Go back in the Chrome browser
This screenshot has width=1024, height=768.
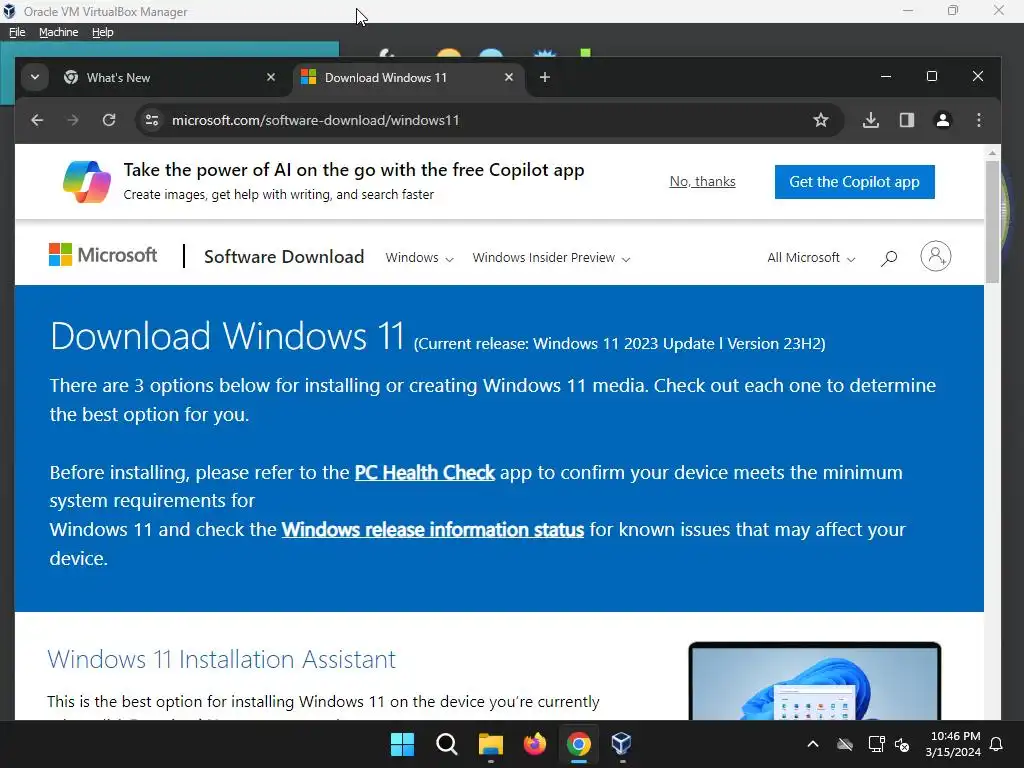37,120
